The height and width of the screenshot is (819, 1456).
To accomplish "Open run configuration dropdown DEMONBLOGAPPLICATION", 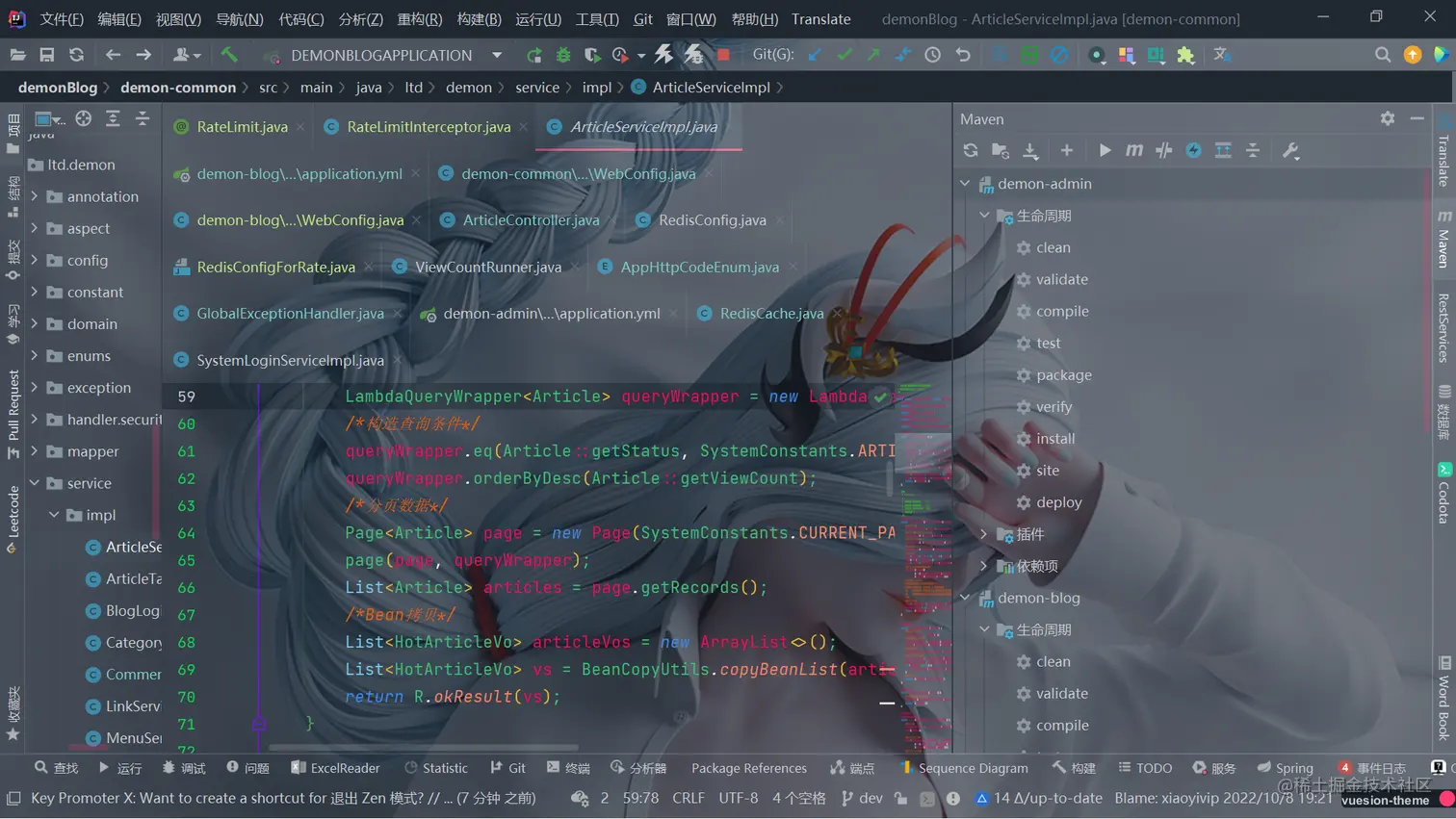I will tap(383, 55).
